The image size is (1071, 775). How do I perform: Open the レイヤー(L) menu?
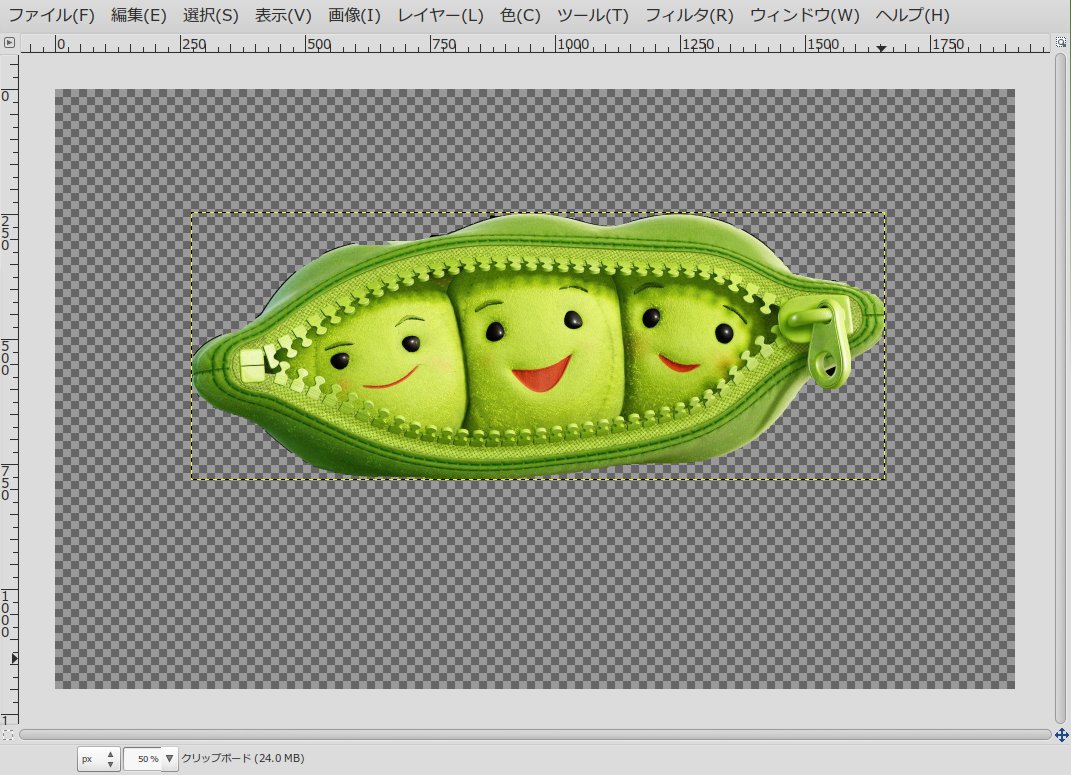[440, 15]
